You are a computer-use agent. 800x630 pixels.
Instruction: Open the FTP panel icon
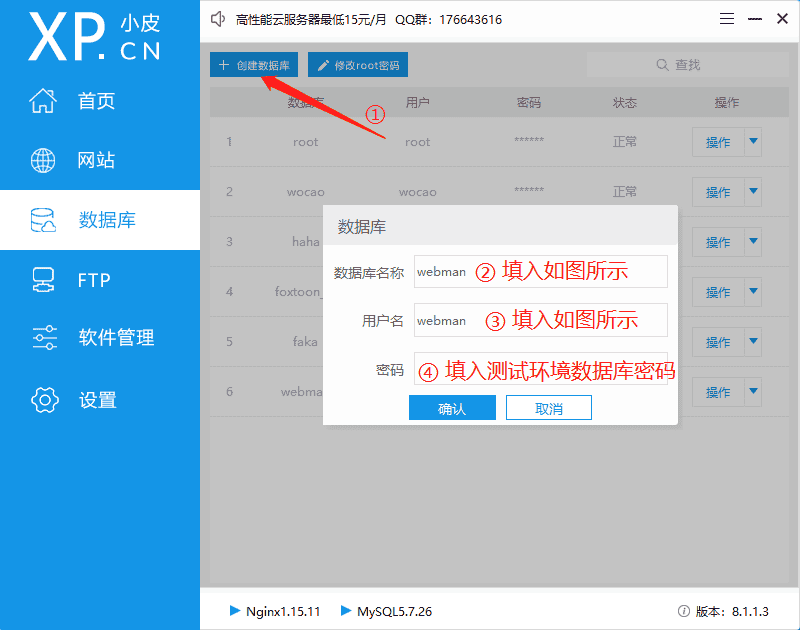coord(44,279)
